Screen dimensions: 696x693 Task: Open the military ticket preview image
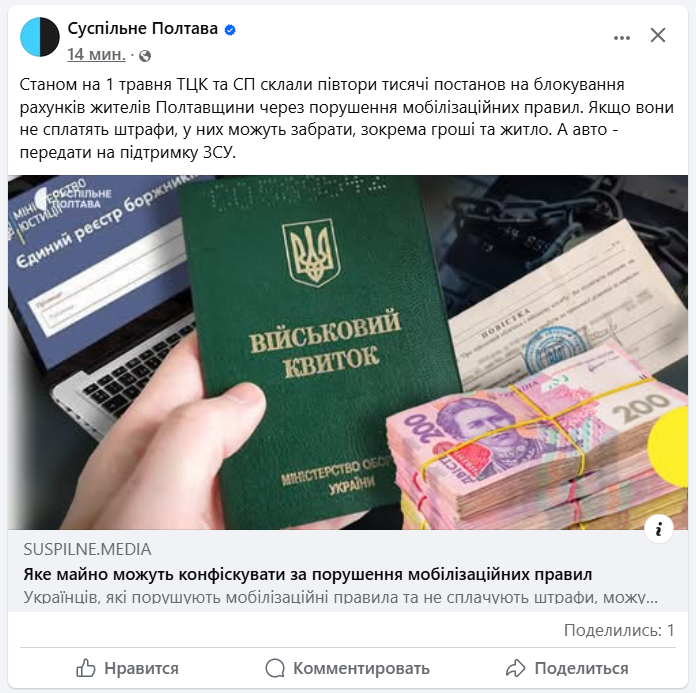point(348,352)
